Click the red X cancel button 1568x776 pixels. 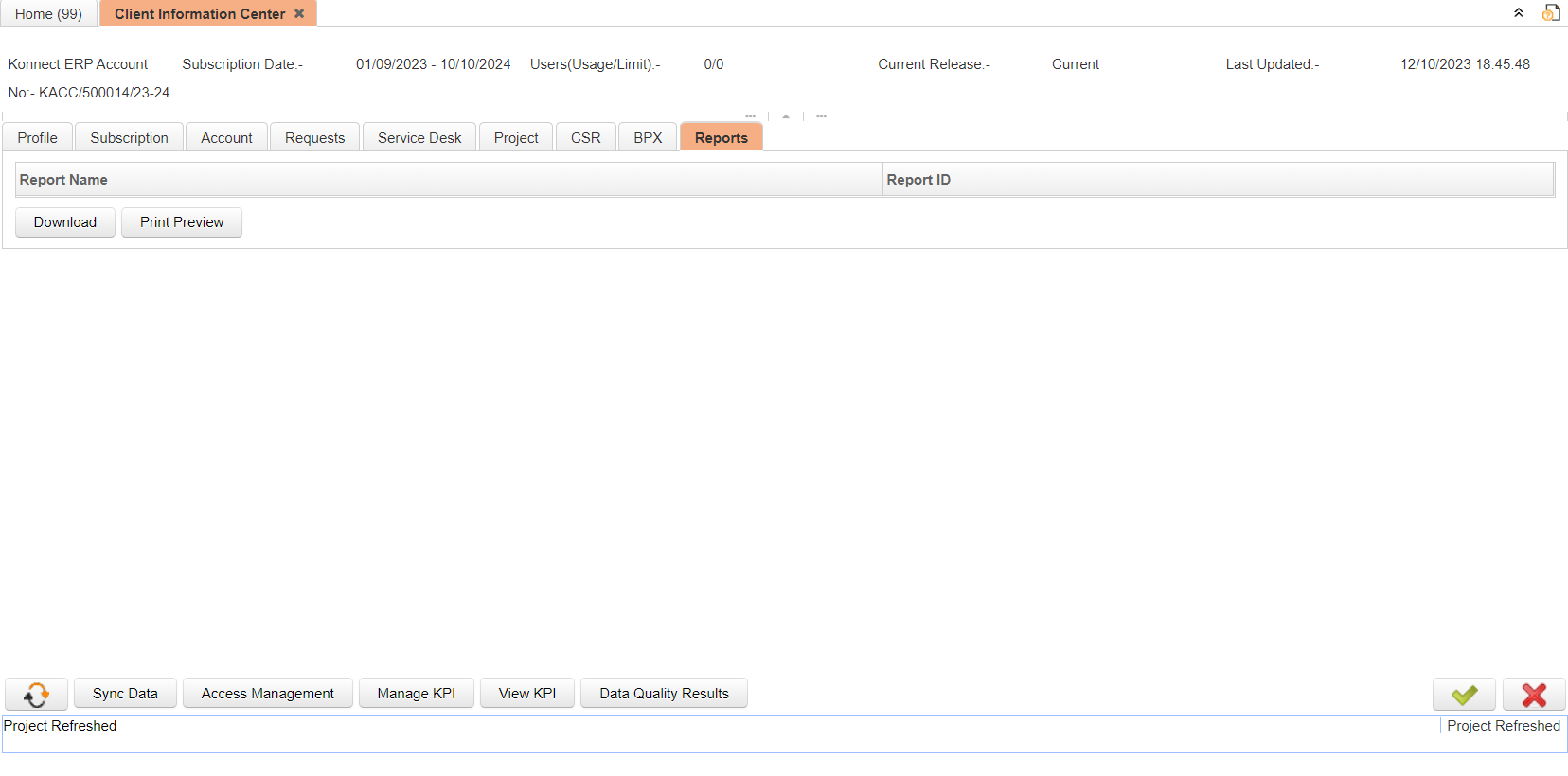point(1533,695)
